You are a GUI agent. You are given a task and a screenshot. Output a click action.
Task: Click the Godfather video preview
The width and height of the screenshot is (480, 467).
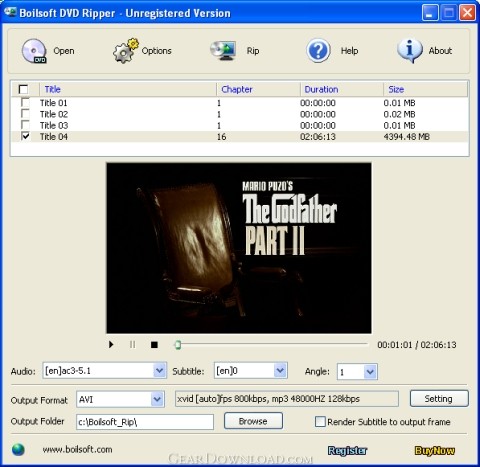pos(239,248)
